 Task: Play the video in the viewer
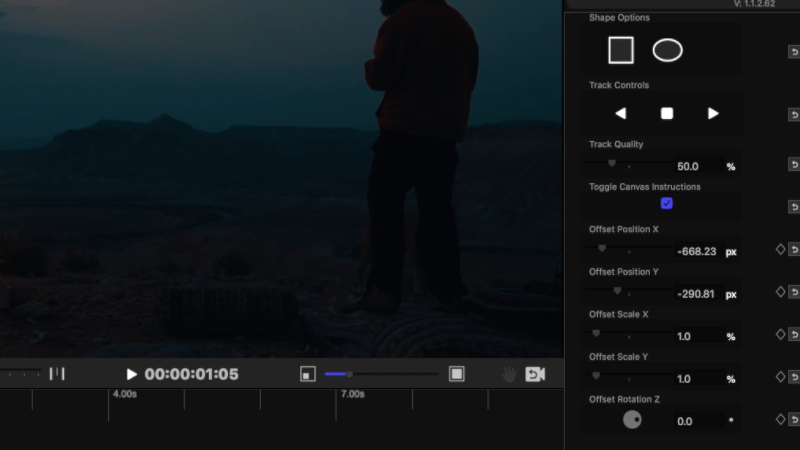pyautogui.click(x=131, y=374)
